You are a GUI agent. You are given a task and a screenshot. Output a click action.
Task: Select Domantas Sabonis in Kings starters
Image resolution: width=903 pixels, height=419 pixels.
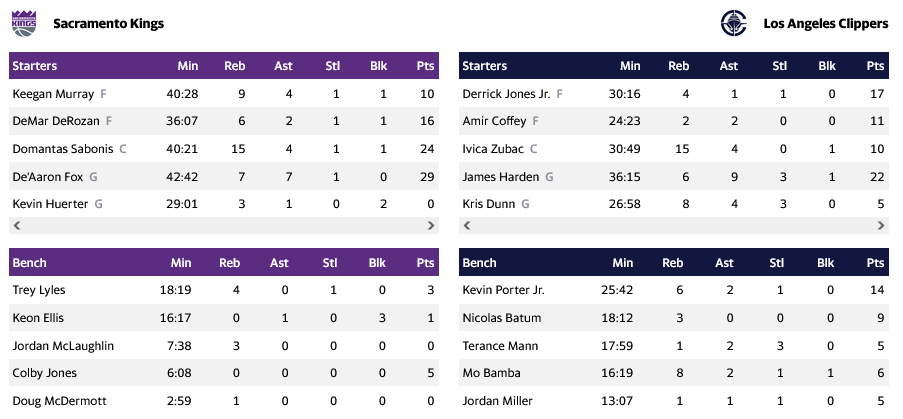pyautogui.click(x=63, y=149)
